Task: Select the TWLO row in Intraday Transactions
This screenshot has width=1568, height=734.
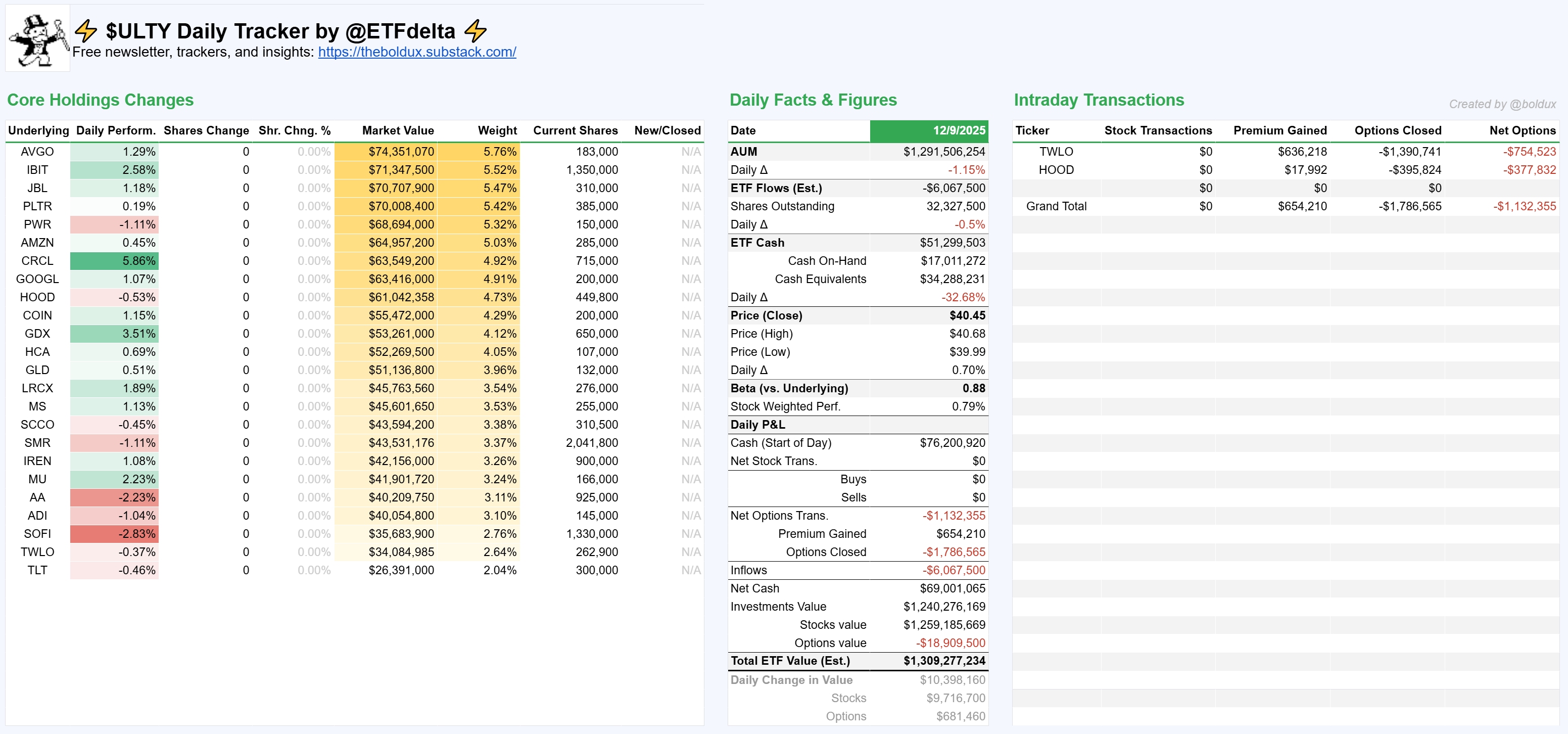Action: (1056, 152)
